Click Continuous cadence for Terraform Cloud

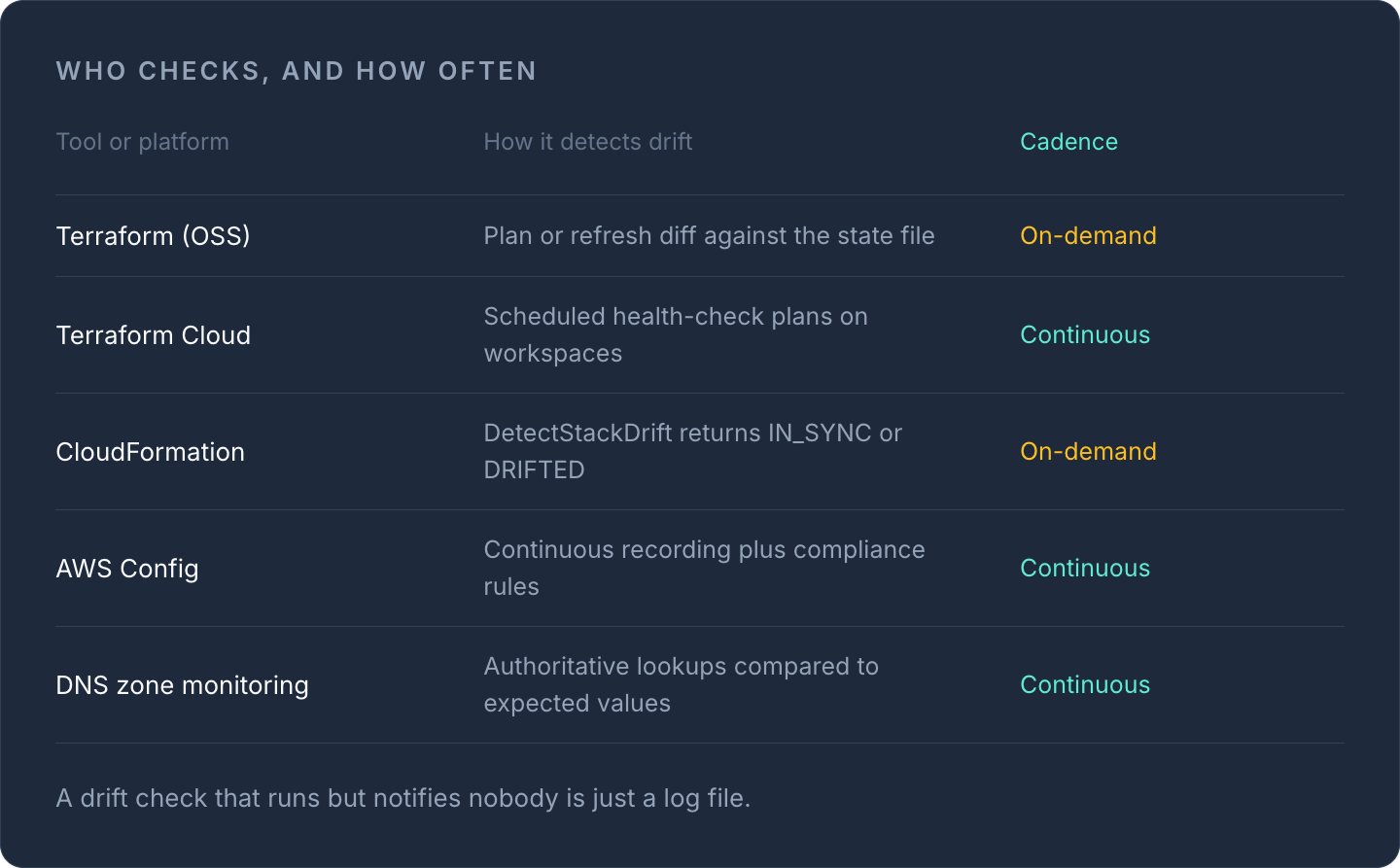pyautogui.click(x=1085, y=335)
